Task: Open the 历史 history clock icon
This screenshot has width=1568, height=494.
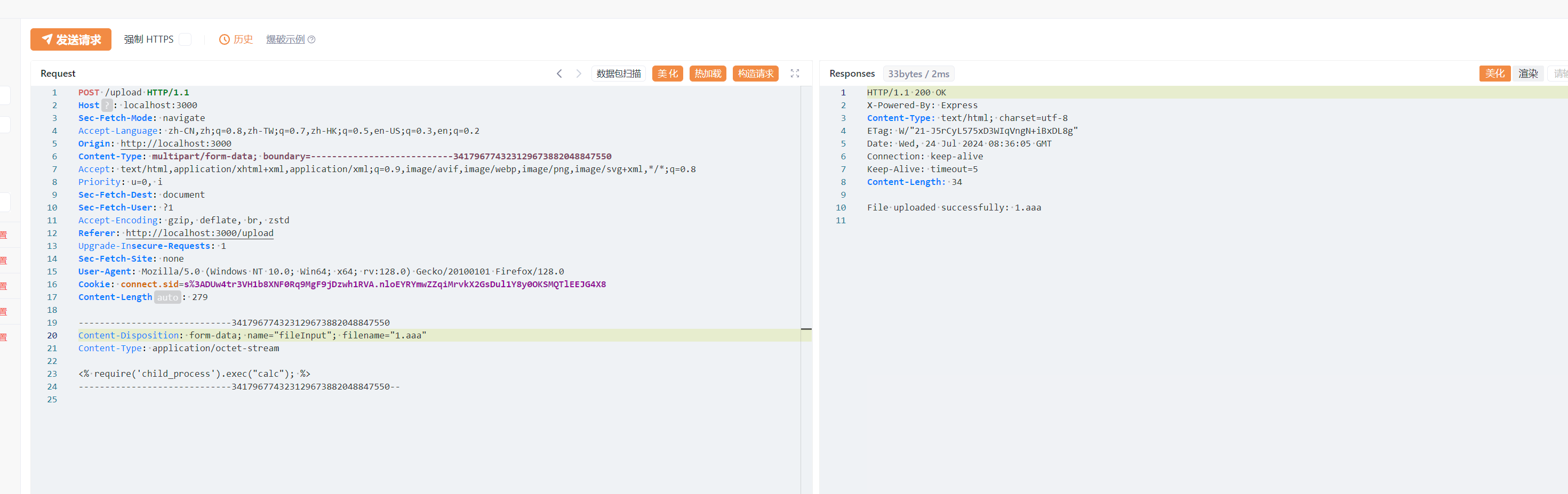Action: click(224, 39)
